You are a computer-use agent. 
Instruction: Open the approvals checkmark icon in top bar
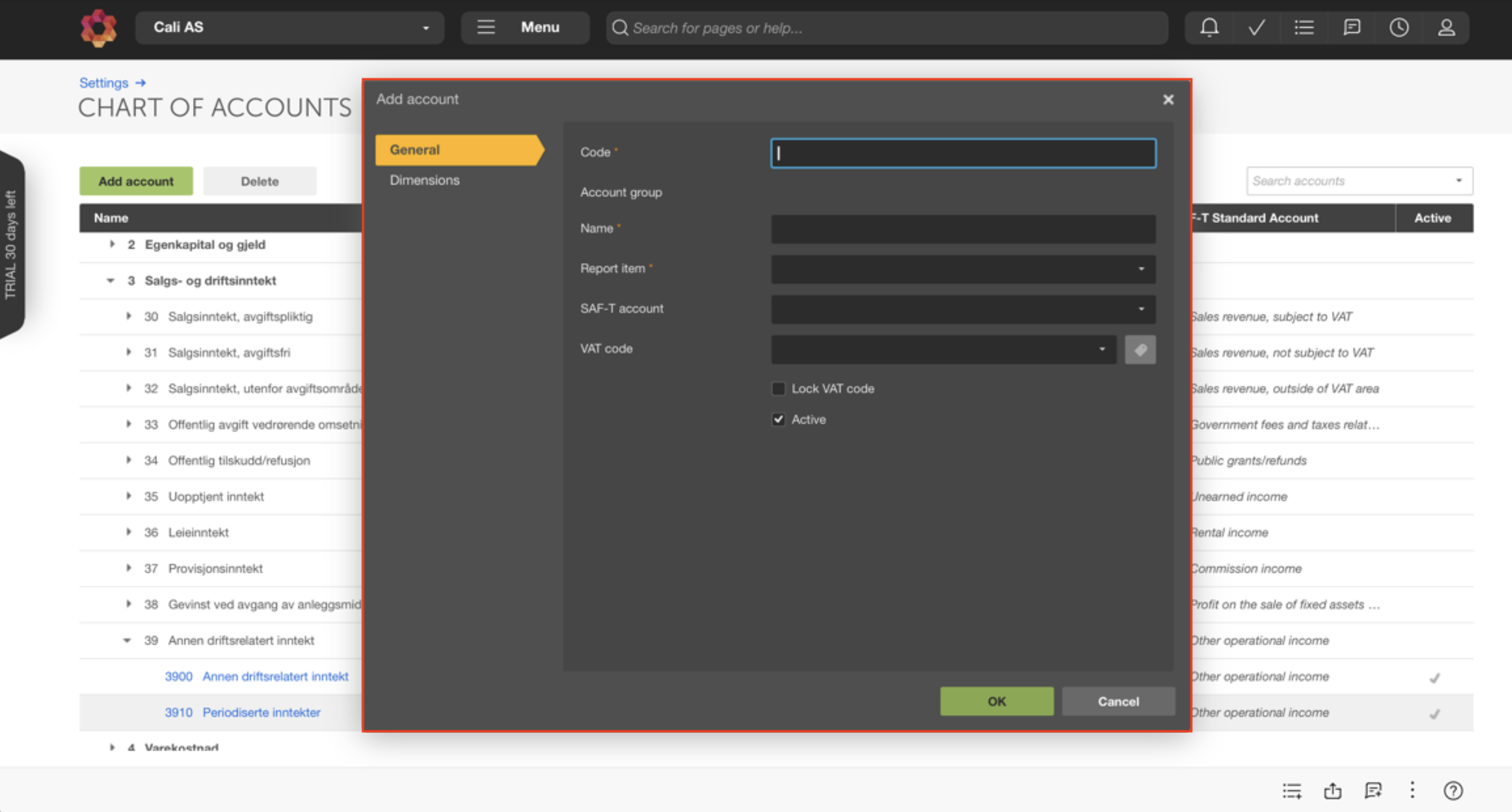pos(1257,28)
